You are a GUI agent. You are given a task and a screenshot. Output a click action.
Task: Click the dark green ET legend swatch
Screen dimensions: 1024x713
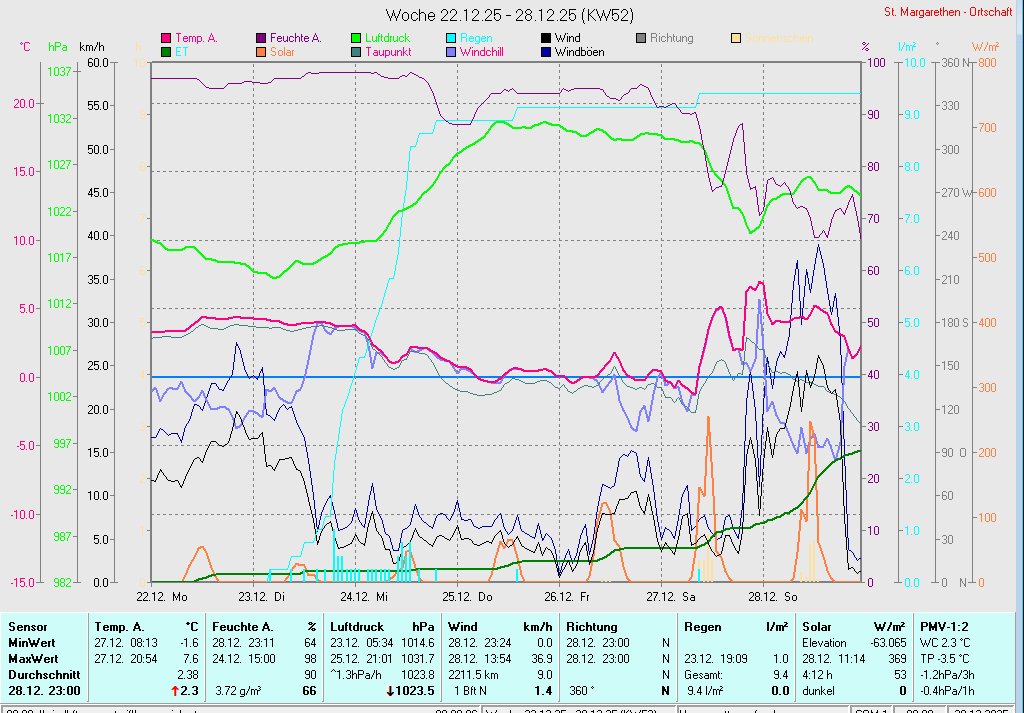[x=166, y=51]
